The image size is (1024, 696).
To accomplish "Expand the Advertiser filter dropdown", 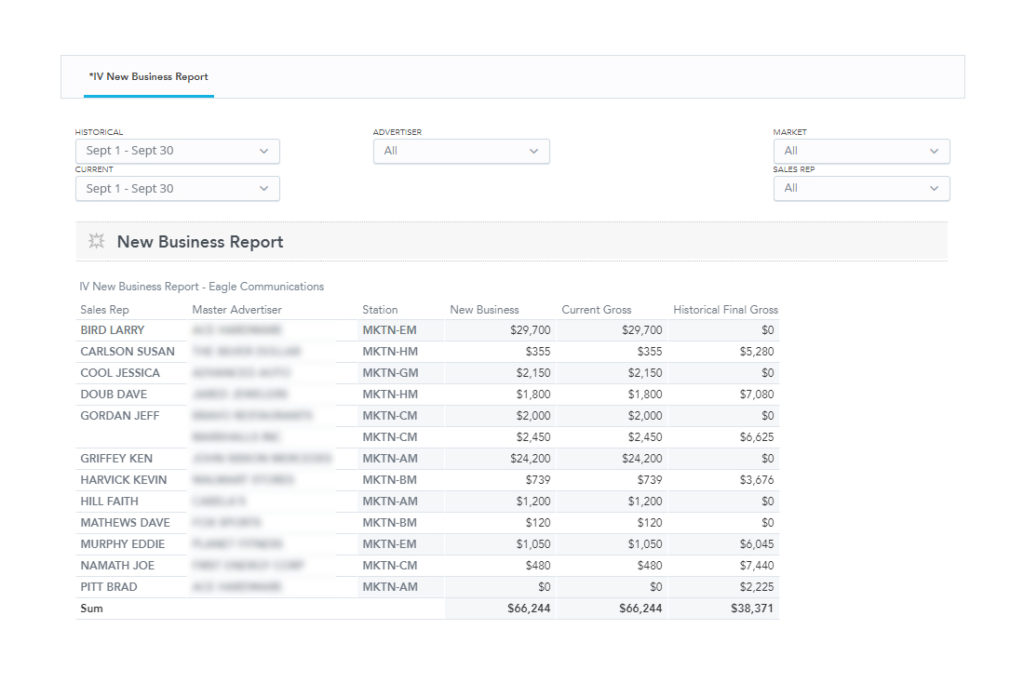I will 461,151.
